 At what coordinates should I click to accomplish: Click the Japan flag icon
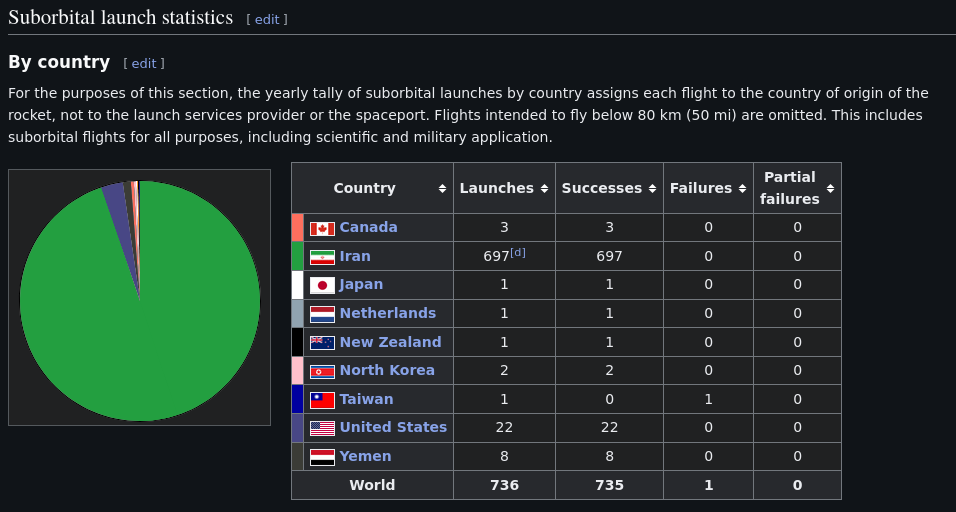pyautogui.click(x=322, y=285)
